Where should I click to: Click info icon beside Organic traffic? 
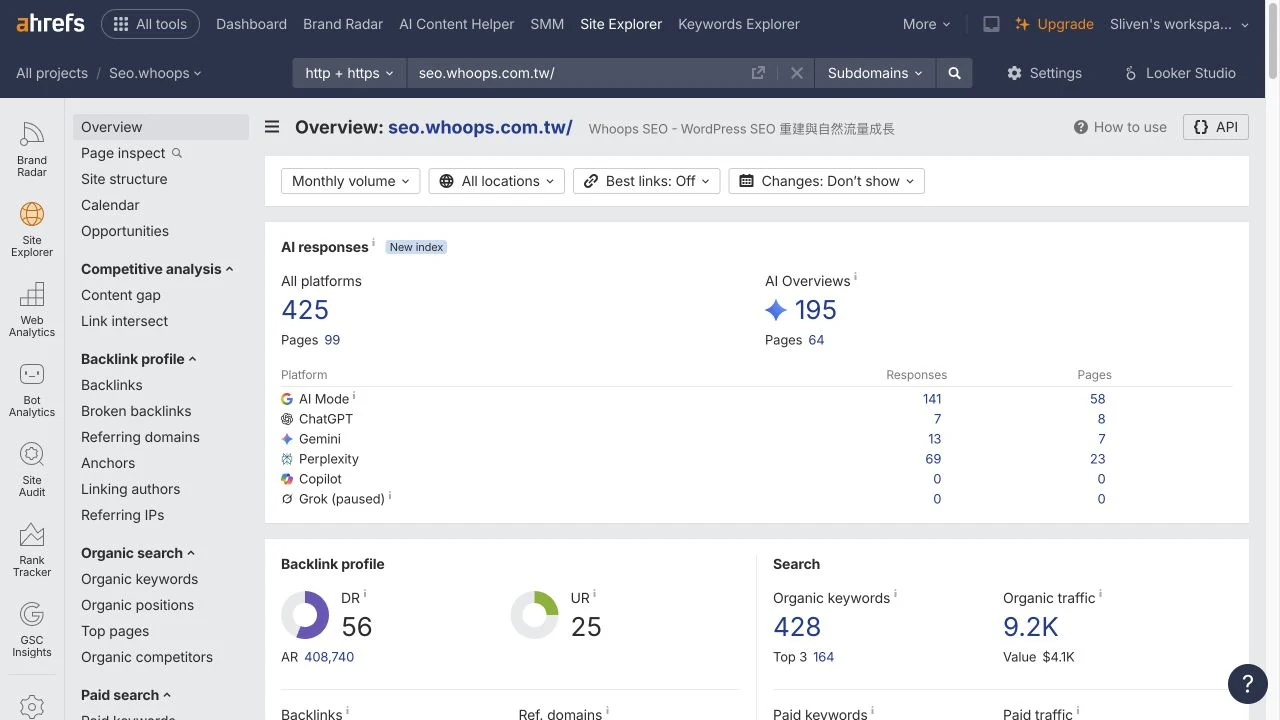(1100, 594)
